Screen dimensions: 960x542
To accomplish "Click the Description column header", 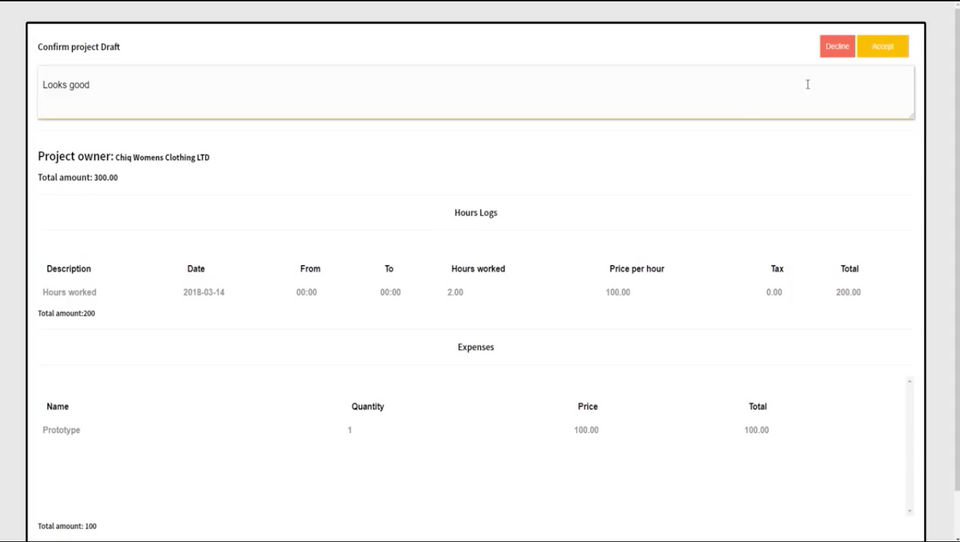I will point(69,269).
